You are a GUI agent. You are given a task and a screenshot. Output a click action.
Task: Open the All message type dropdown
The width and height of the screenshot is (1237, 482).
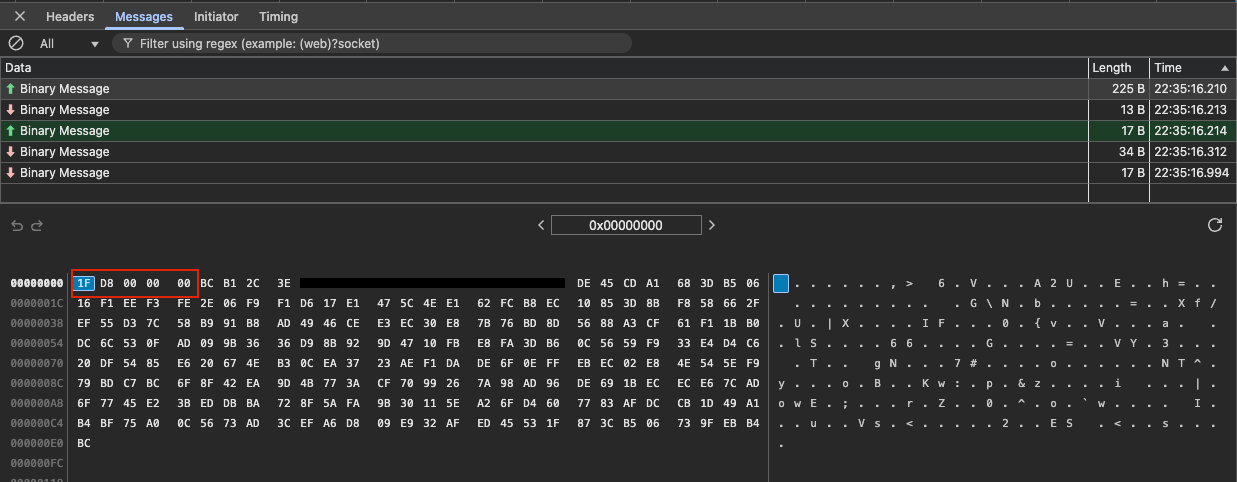pos(69,44)
